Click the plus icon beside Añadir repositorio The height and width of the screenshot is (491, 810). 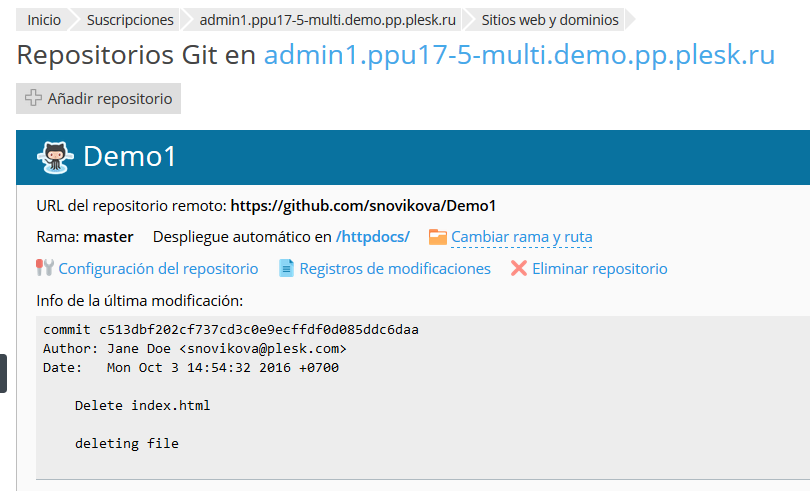coord(33,99)
